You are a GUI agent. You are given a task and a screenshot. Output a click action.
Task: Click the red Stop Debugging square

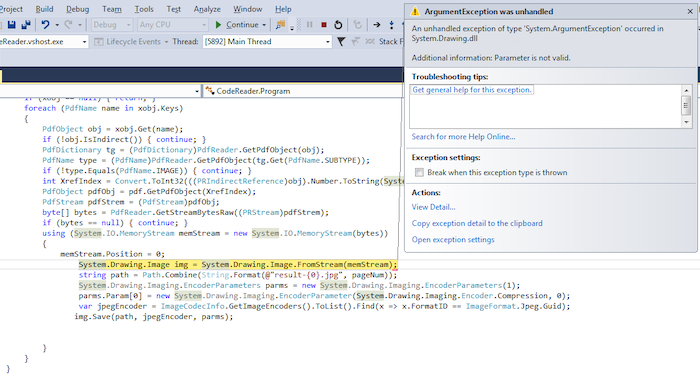click(x=324, y=25)
